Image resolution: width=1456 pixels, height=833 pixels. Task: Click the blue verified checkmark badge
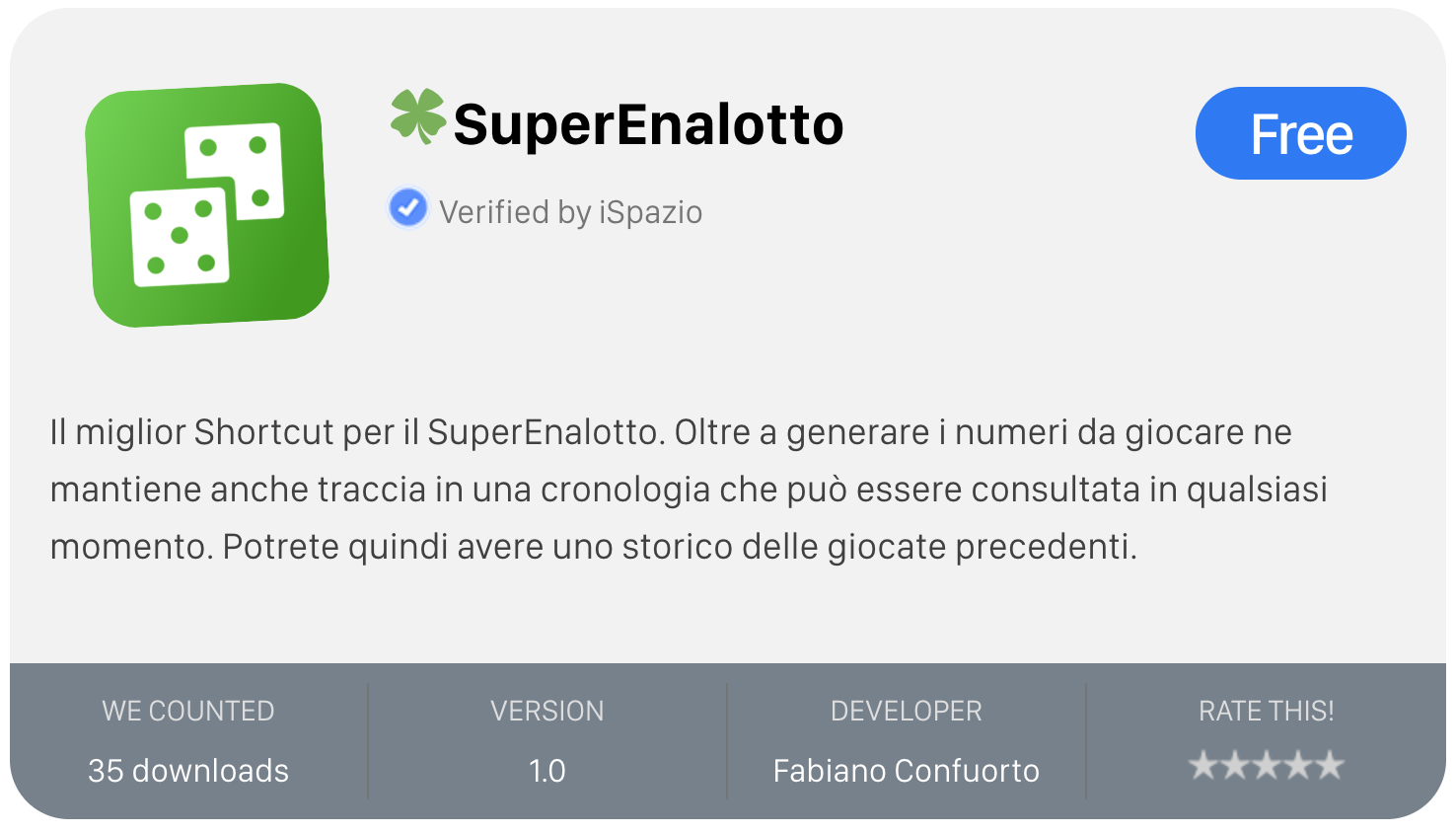pyautogui.click(x=408, y=208)
